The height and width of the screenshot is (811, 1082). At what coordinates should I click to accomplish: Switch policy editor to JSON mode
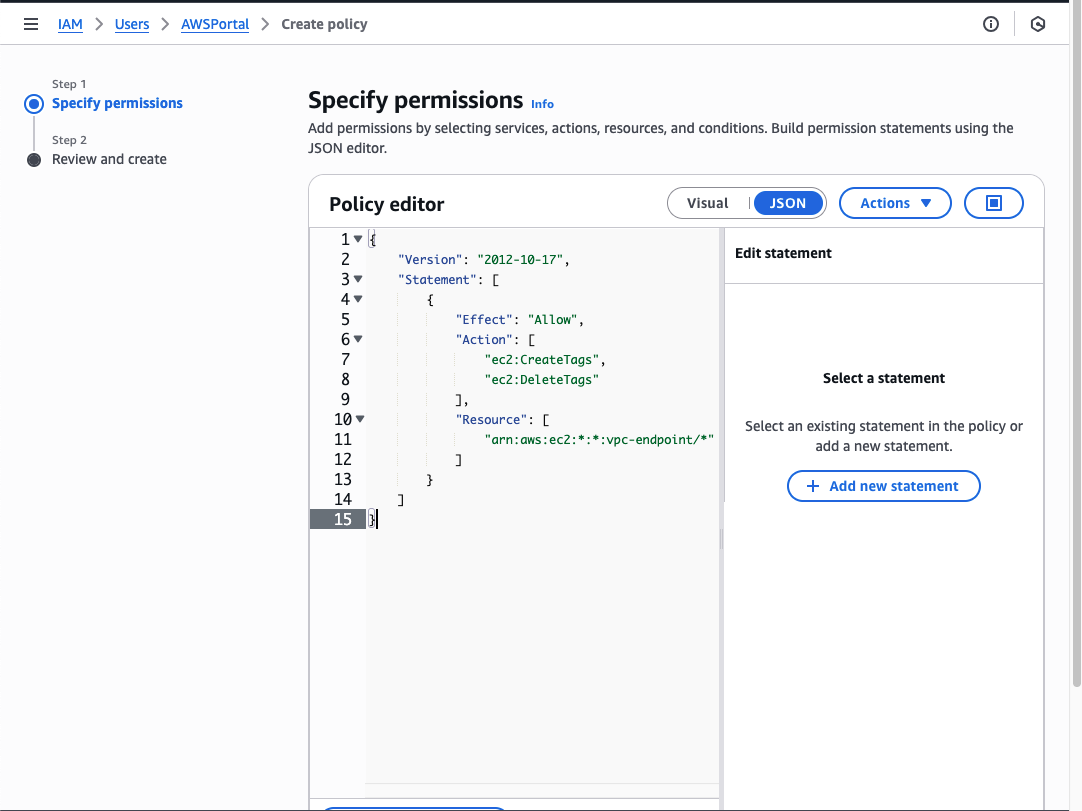[788, 203]
